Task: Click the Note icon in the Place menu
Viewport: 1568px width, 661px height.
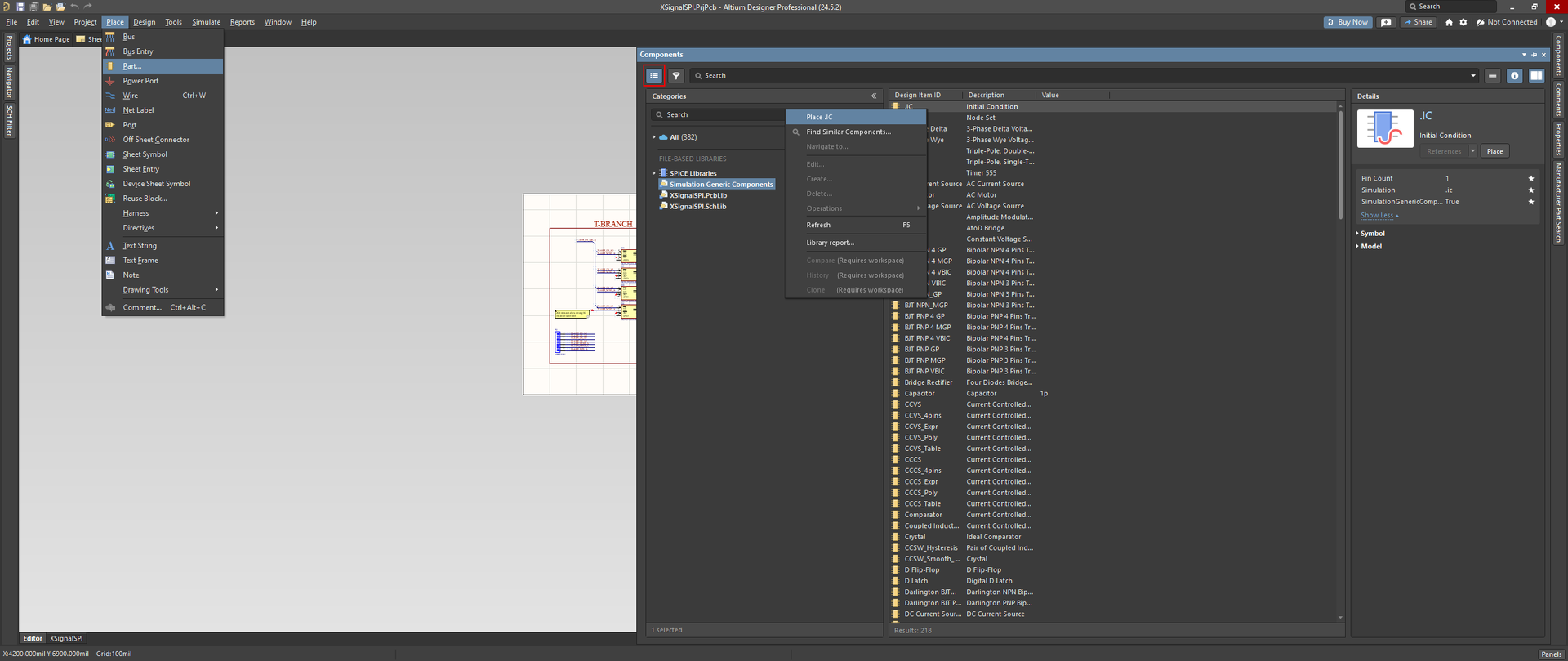Action: (x=110, y=275)
